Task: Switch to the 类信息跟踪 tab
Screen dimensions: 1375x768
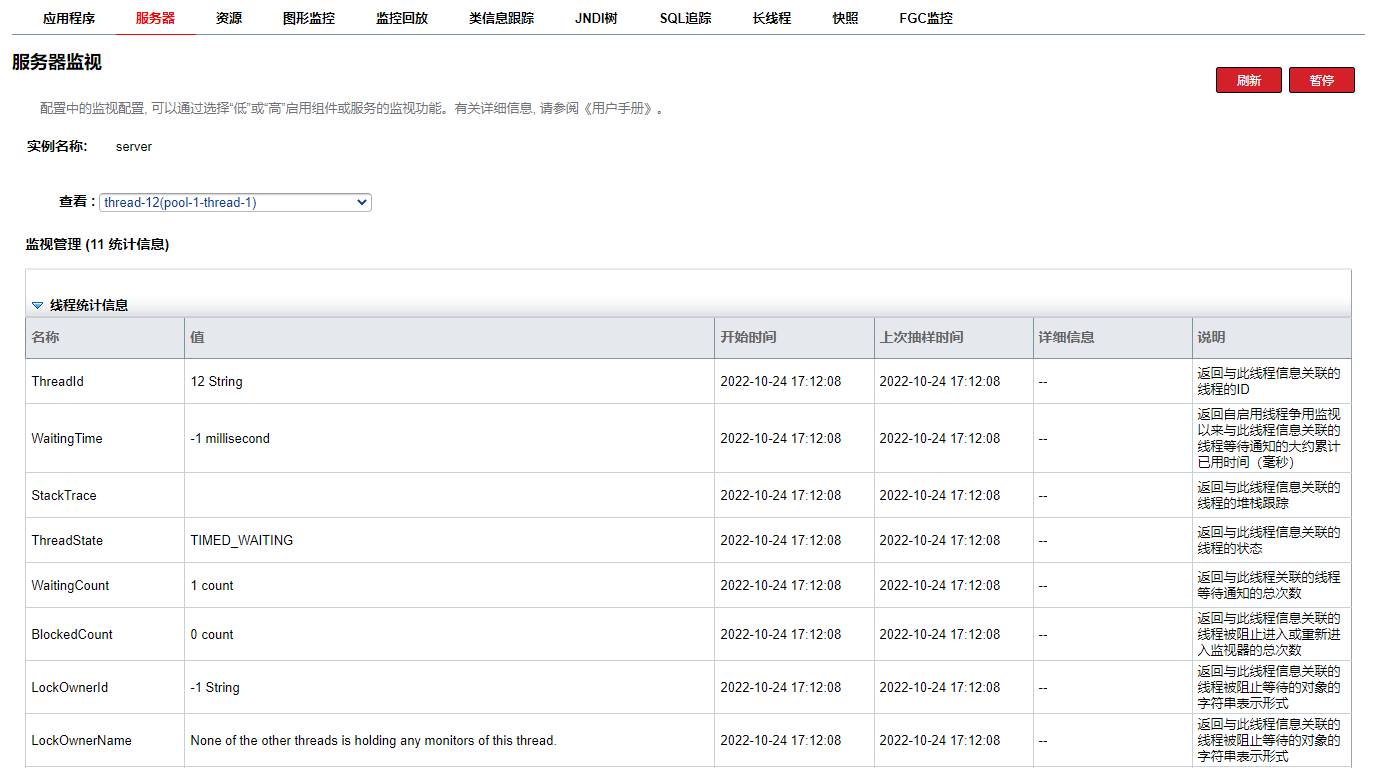Action: (x=501, y=18)
